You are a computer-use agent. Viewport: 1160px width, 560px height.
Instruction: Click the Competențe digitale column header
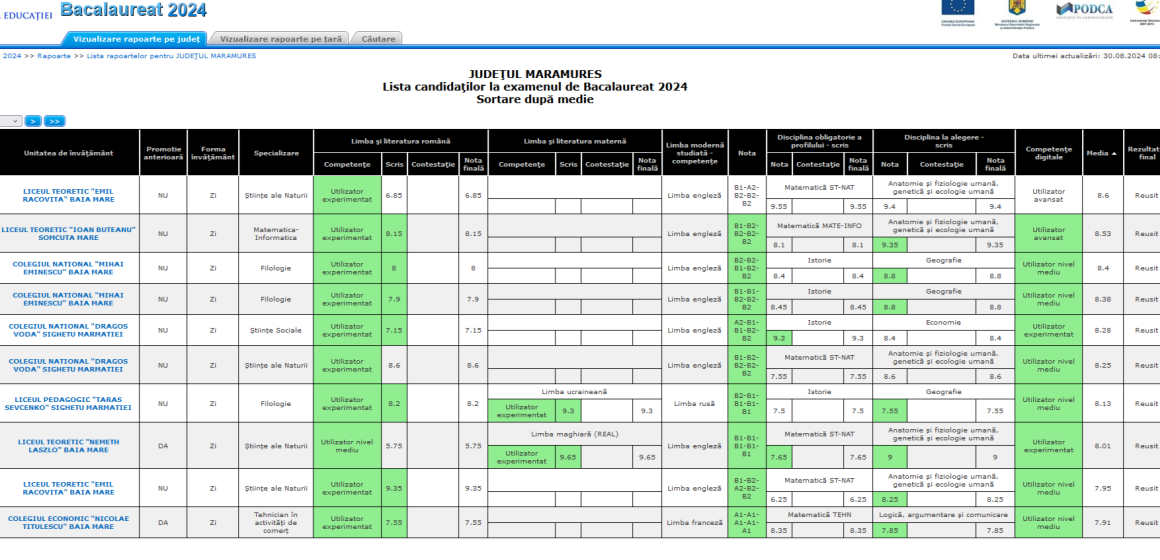[1048, 153]
